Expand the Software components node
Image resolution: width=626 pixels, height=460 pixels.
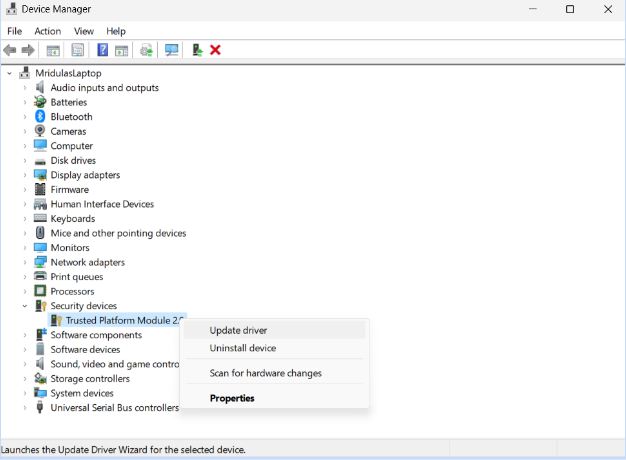(x=25, y=335)
